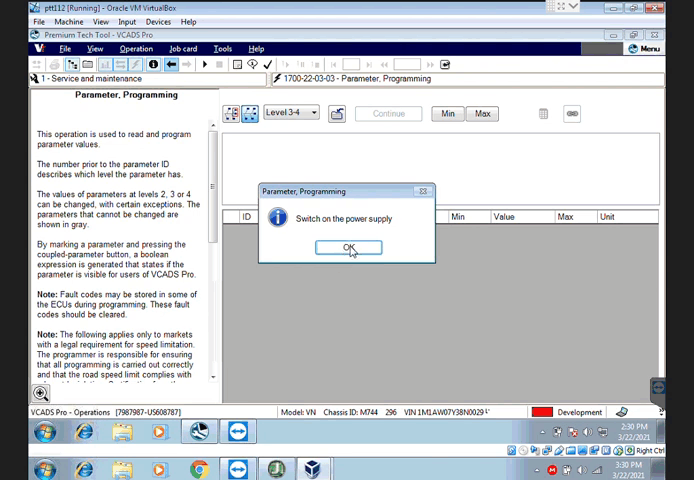Click the table grid icon
This screenshot has width=694, height=480.
(x=544, y=114)
